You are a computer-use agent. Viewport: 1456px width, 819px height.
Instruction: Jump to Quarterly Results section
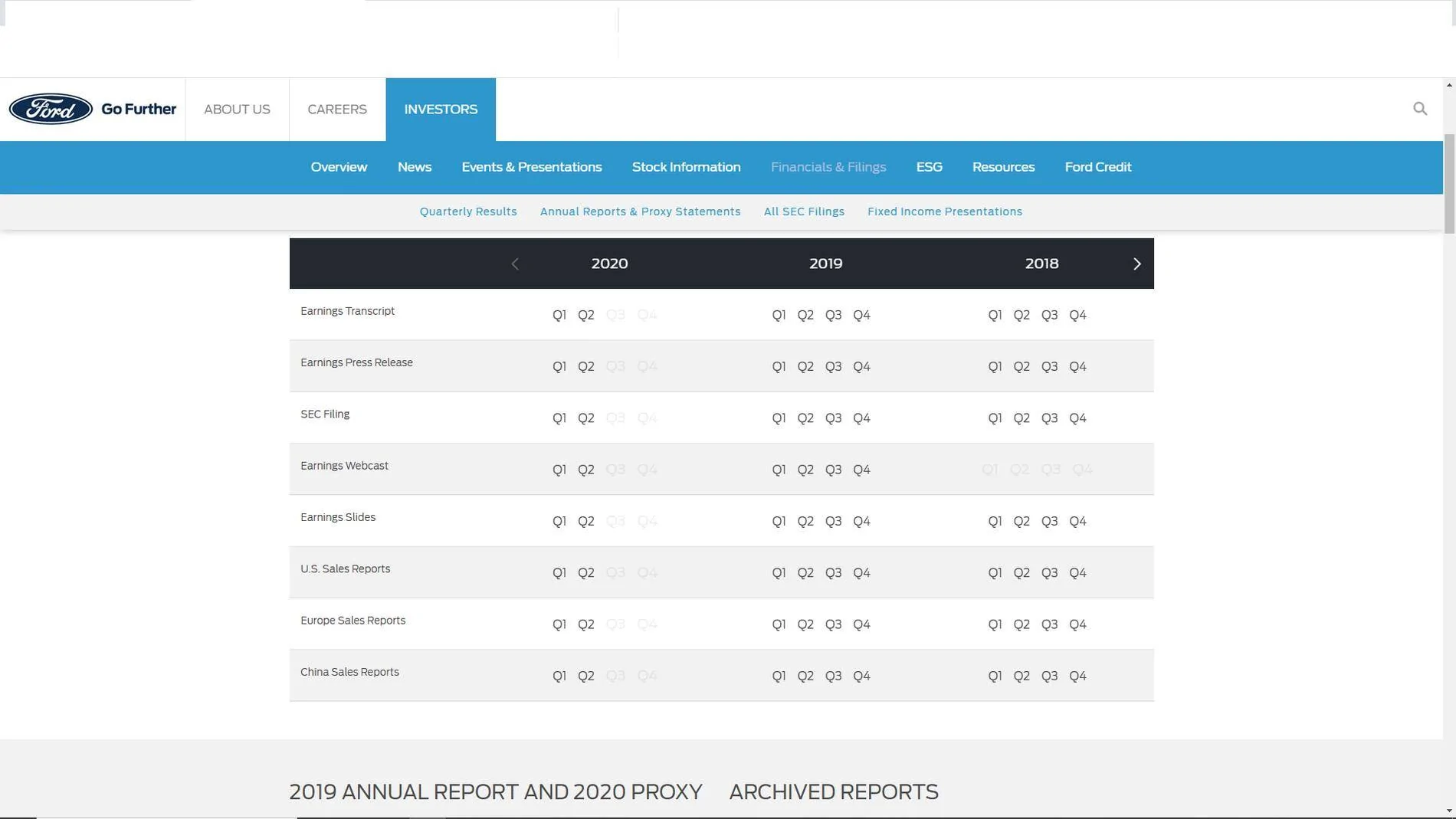468,211
